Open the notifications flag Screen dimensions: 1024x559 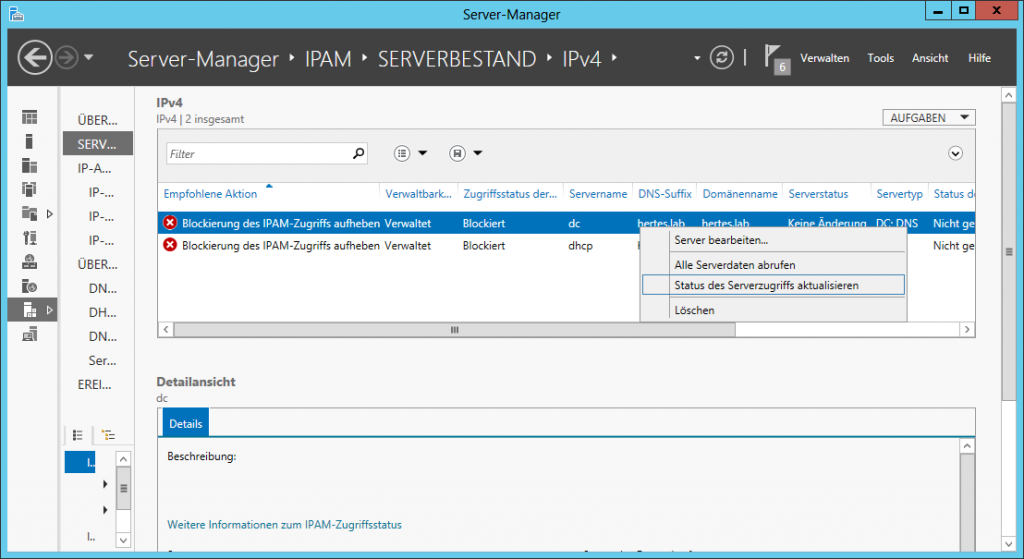click(x=775, y=57)
